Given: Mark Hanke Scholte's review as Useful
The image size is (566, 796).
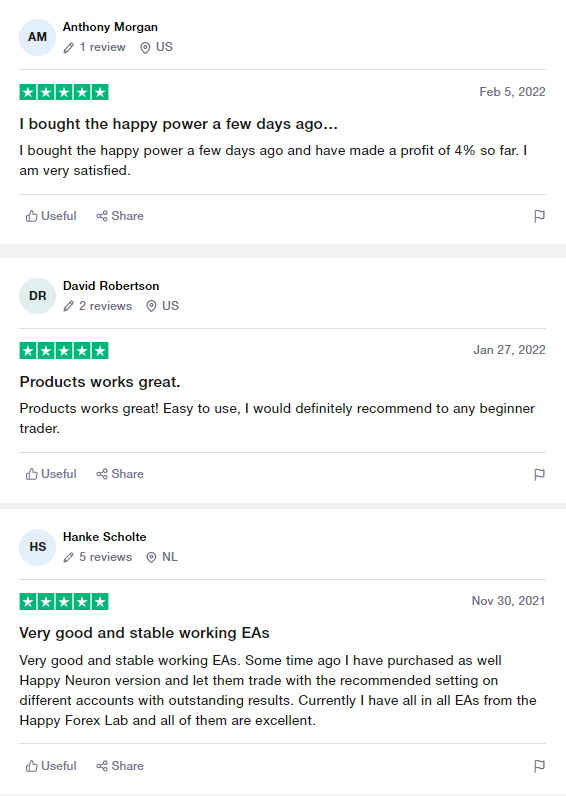Looking at the screenshot, I should click(51, 766).
